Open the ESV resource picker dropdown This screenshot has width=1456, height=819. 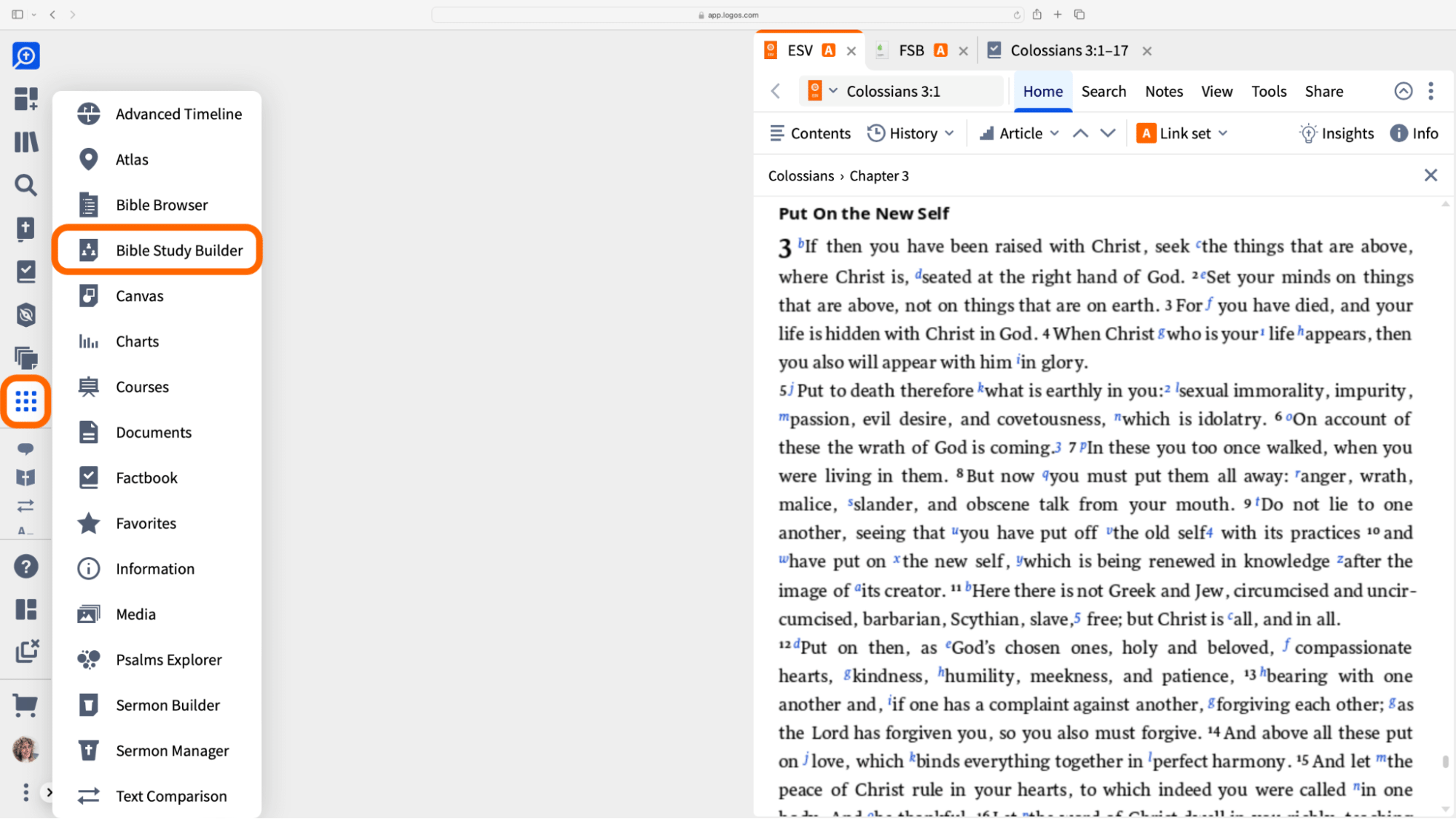(x=823, y=92)
